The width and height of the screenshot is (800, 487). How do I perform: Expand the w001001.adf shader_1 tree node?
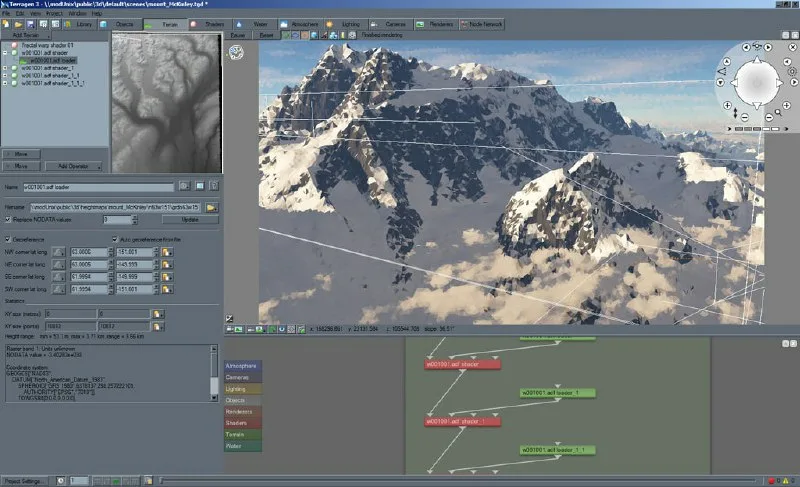click(x=6, y=68)
